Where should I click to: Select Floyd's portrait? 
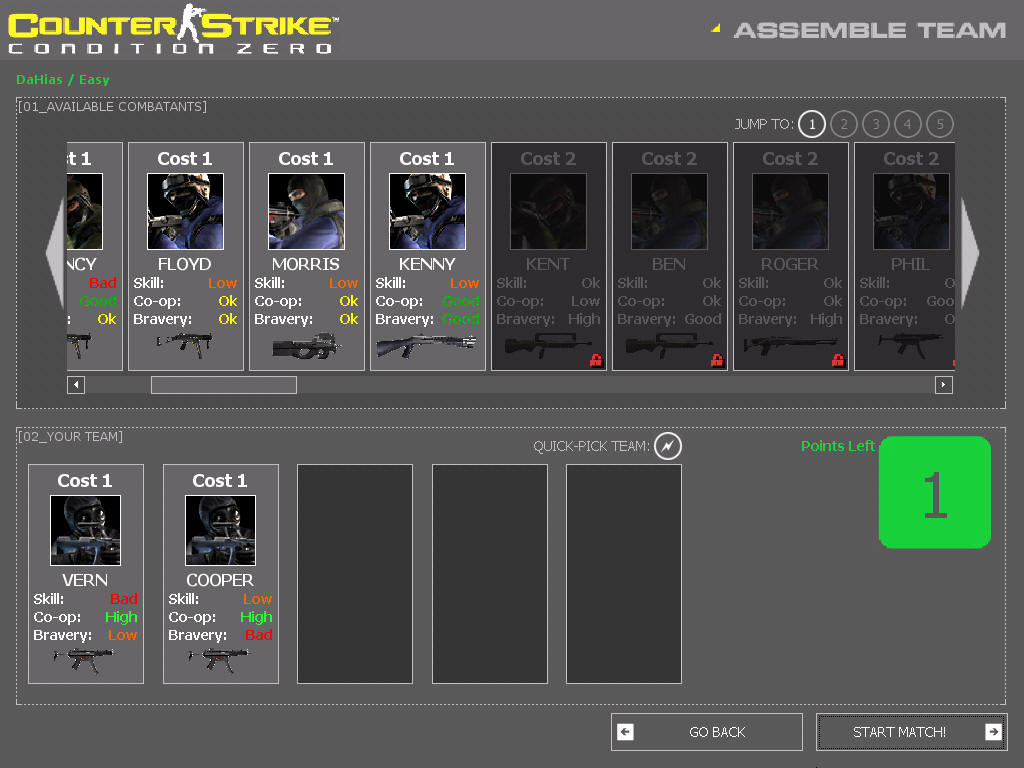point(185,212)
